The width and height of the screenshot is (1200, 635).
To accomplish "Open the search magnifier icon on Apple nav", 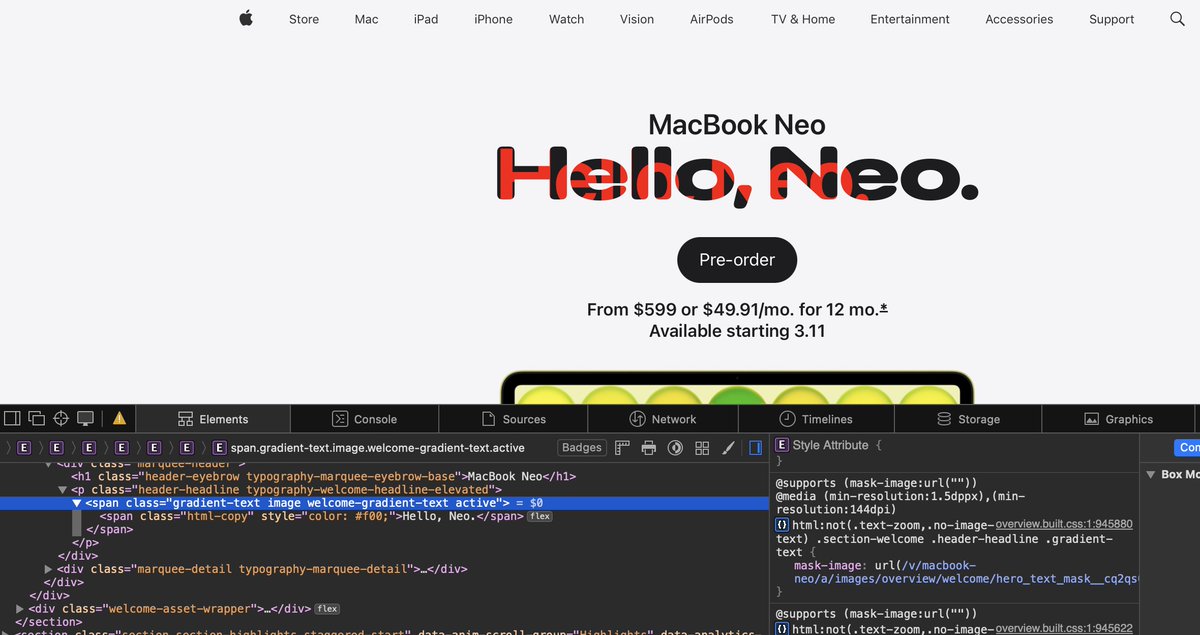I will coord(1177,19).
